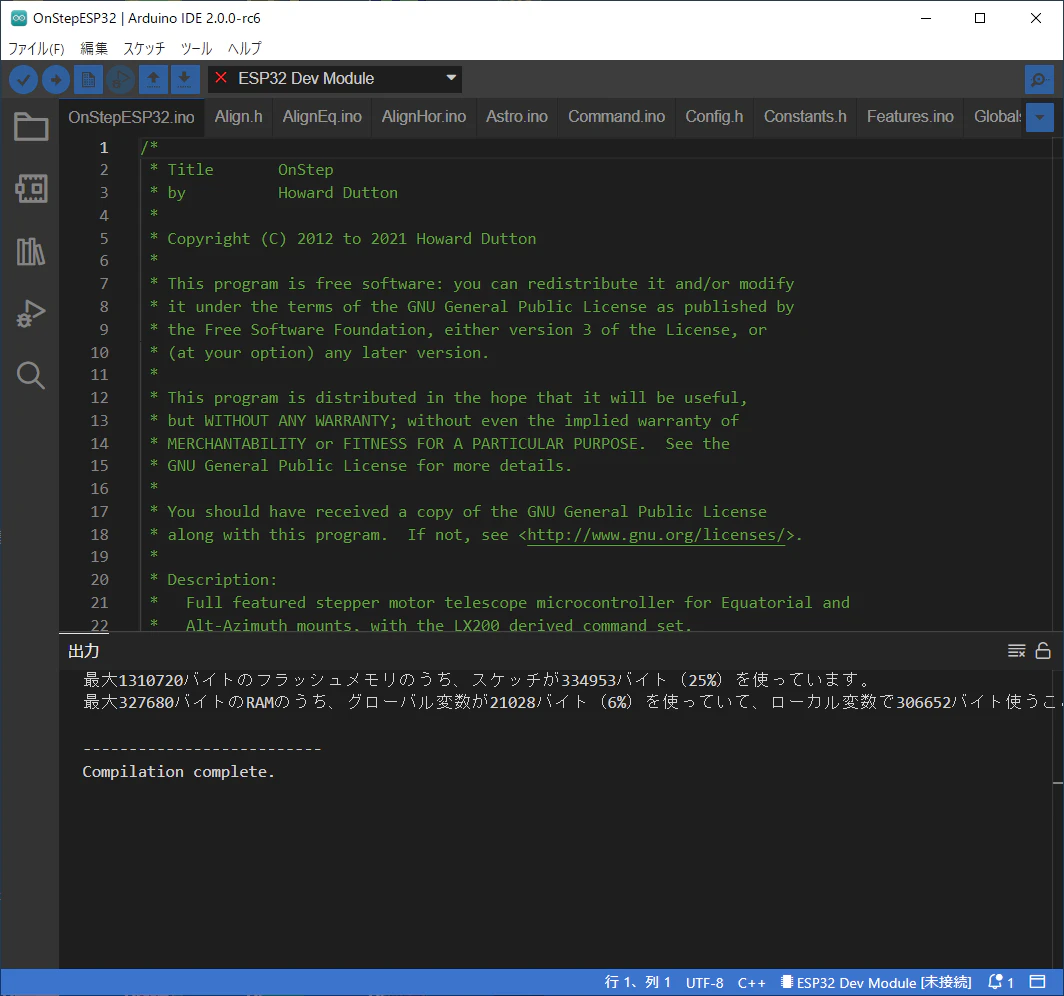Click the 'Howard Dutton' text on line 3

click(x=338, y=193)
